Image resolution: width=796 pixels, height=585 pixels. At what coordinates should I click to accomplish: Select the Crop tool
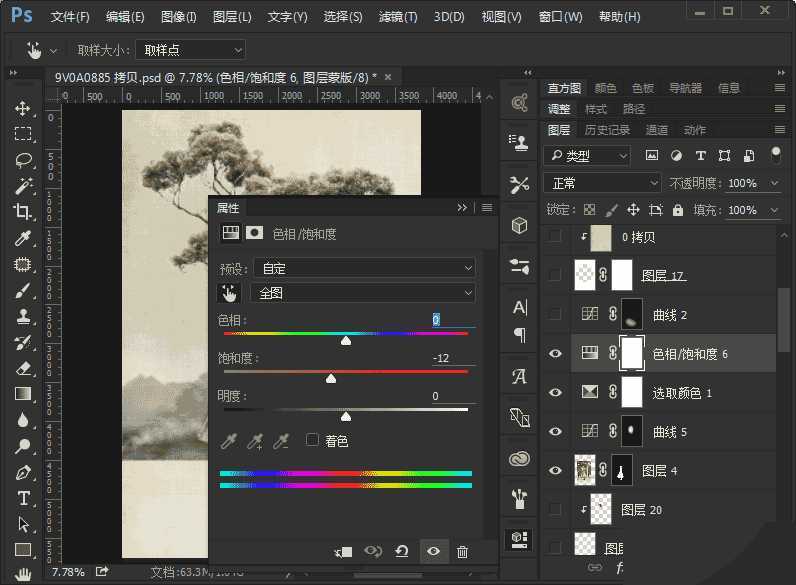point(22,212)
